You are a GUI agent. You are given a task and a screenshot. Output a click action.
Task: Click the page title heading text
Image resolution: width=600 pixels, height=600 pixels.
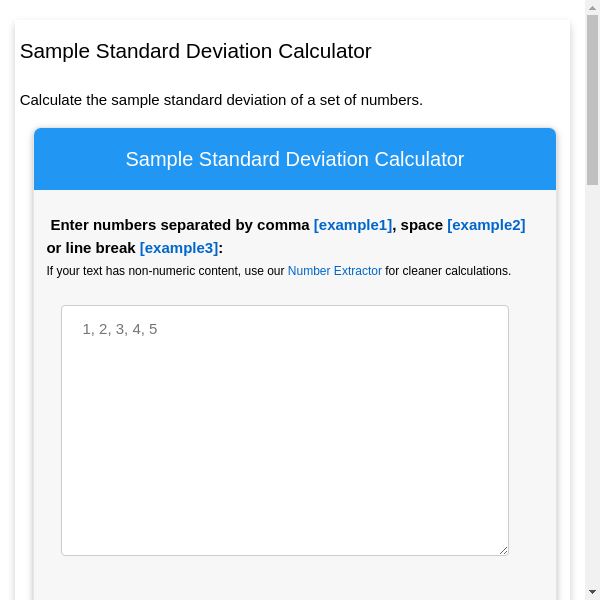195,51
